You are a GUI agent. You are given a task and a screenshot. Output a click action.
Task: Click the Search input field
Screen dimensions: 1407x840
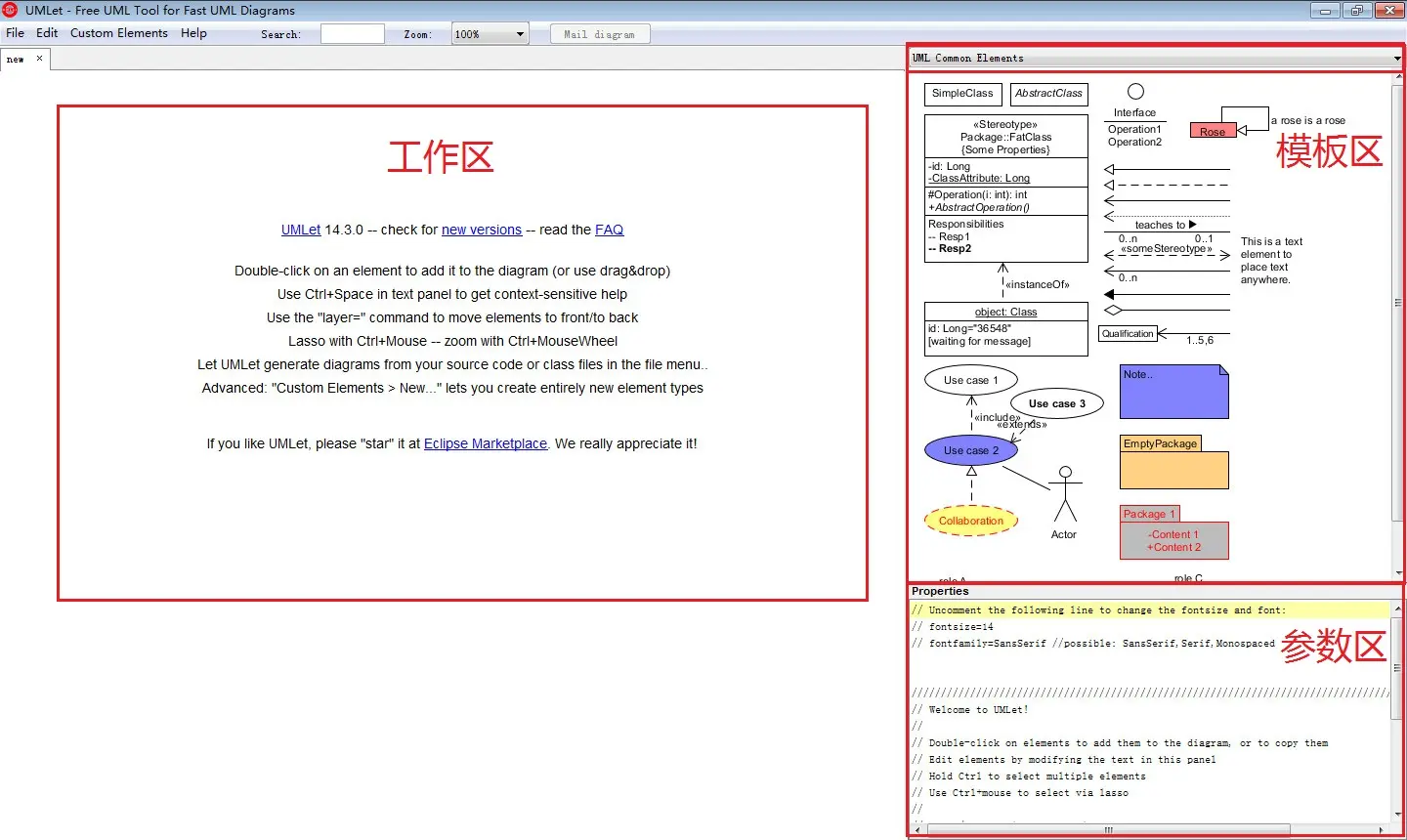click(x=353, y=33)
